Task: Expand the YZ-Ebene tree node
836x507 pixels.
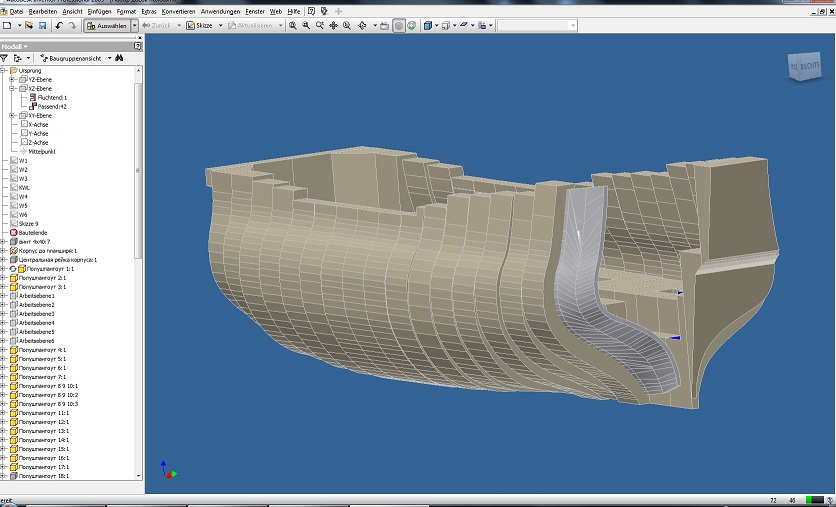Action: [12, 79]
